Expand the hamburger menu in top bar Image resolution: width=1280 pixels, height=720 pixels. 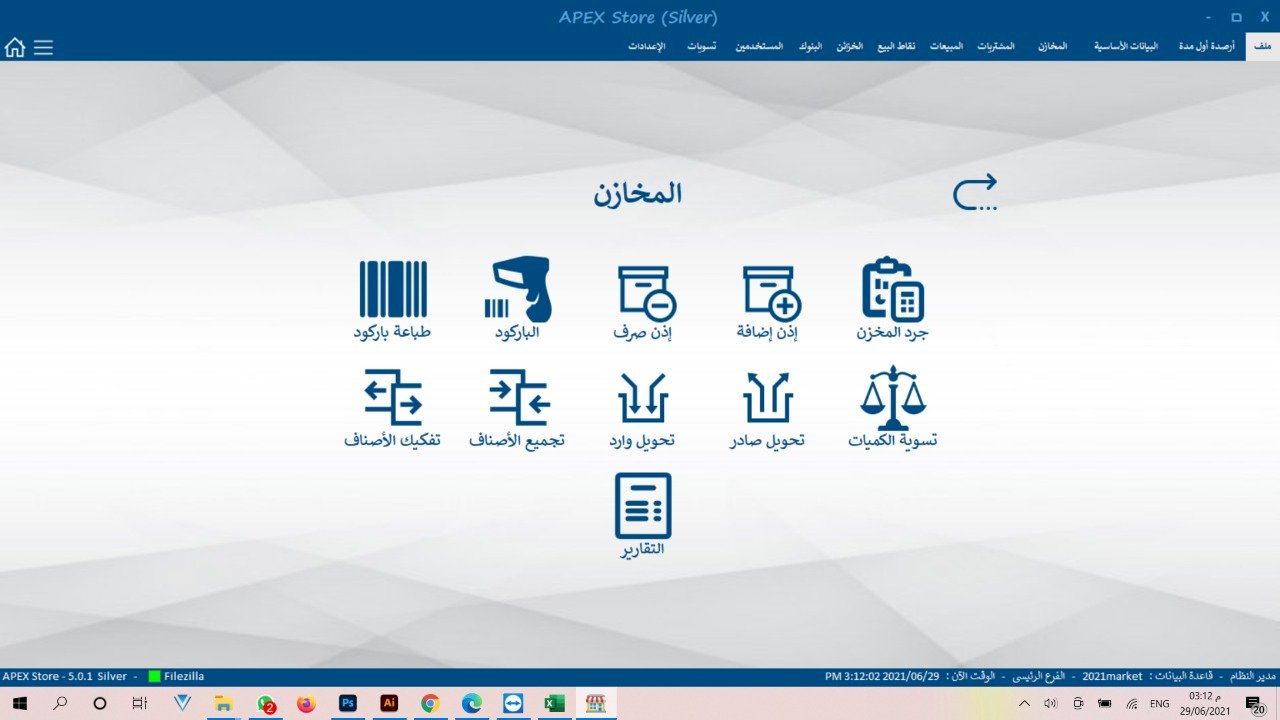(43, 47)
